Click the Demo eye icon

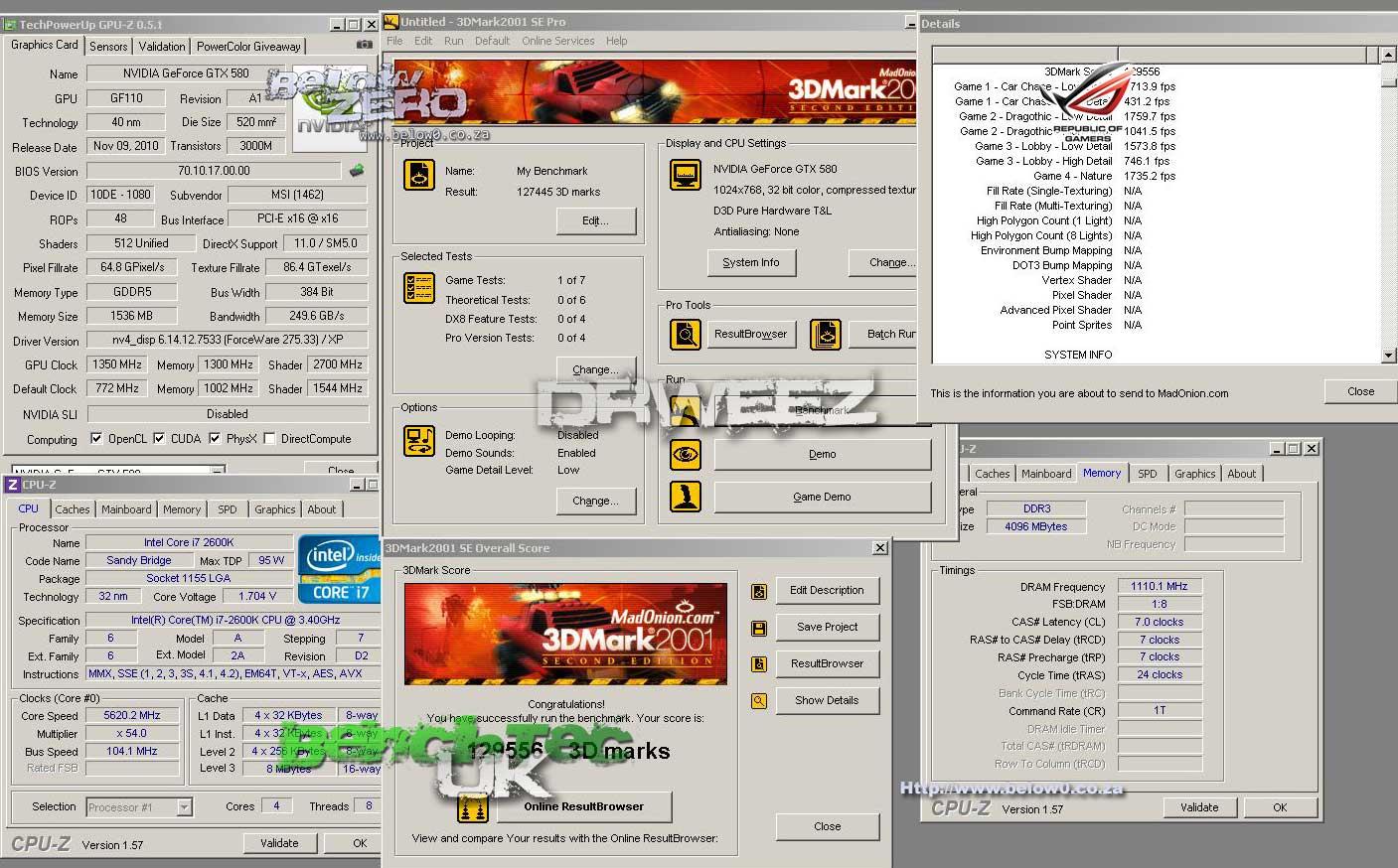[x=686, y=455]
